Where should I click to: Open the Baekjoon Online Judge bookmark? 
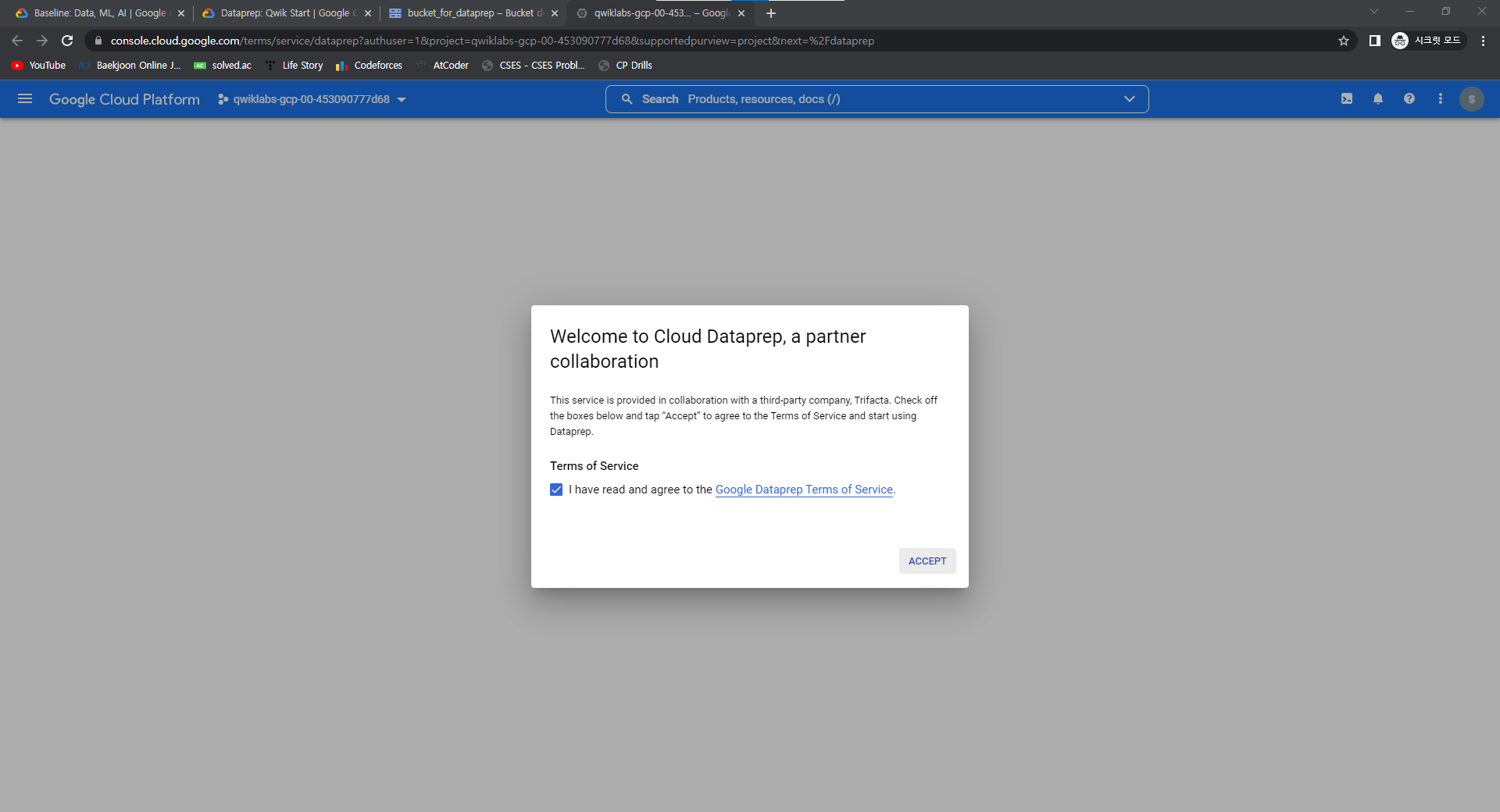pos(130,66)
